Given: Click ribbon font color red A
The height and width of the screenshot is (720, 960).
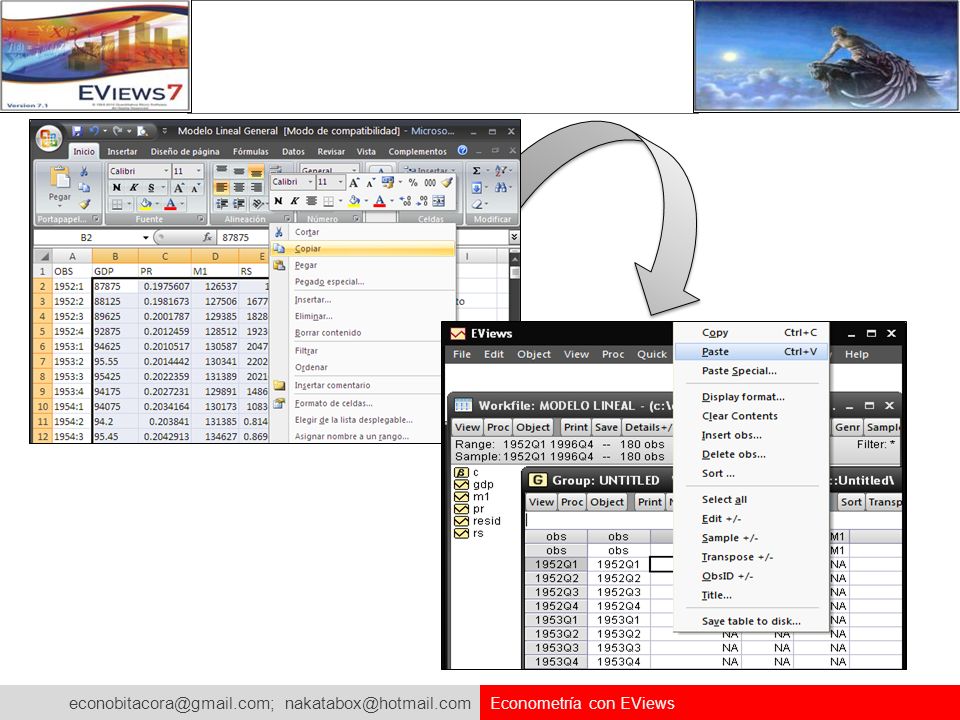Looking at the screenshot, I should coord(171,204).
